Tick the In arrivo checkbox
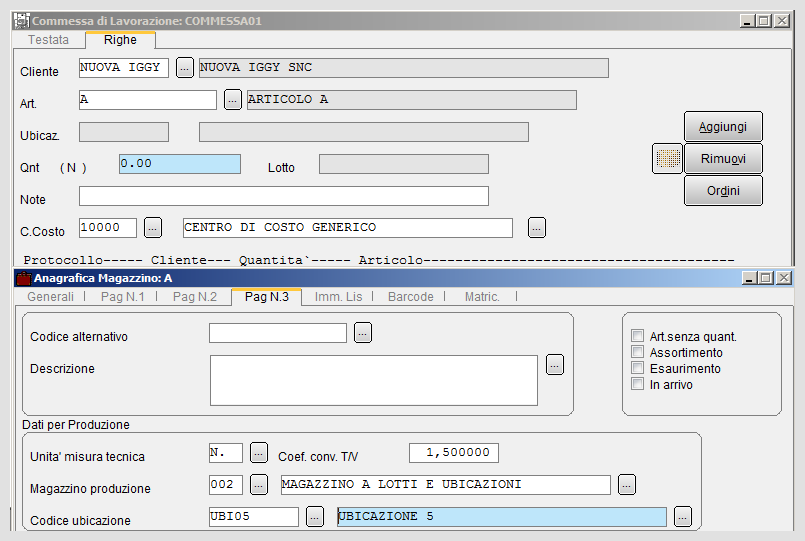Viewport: 805px width, 541px height. [x=637, y=383]
